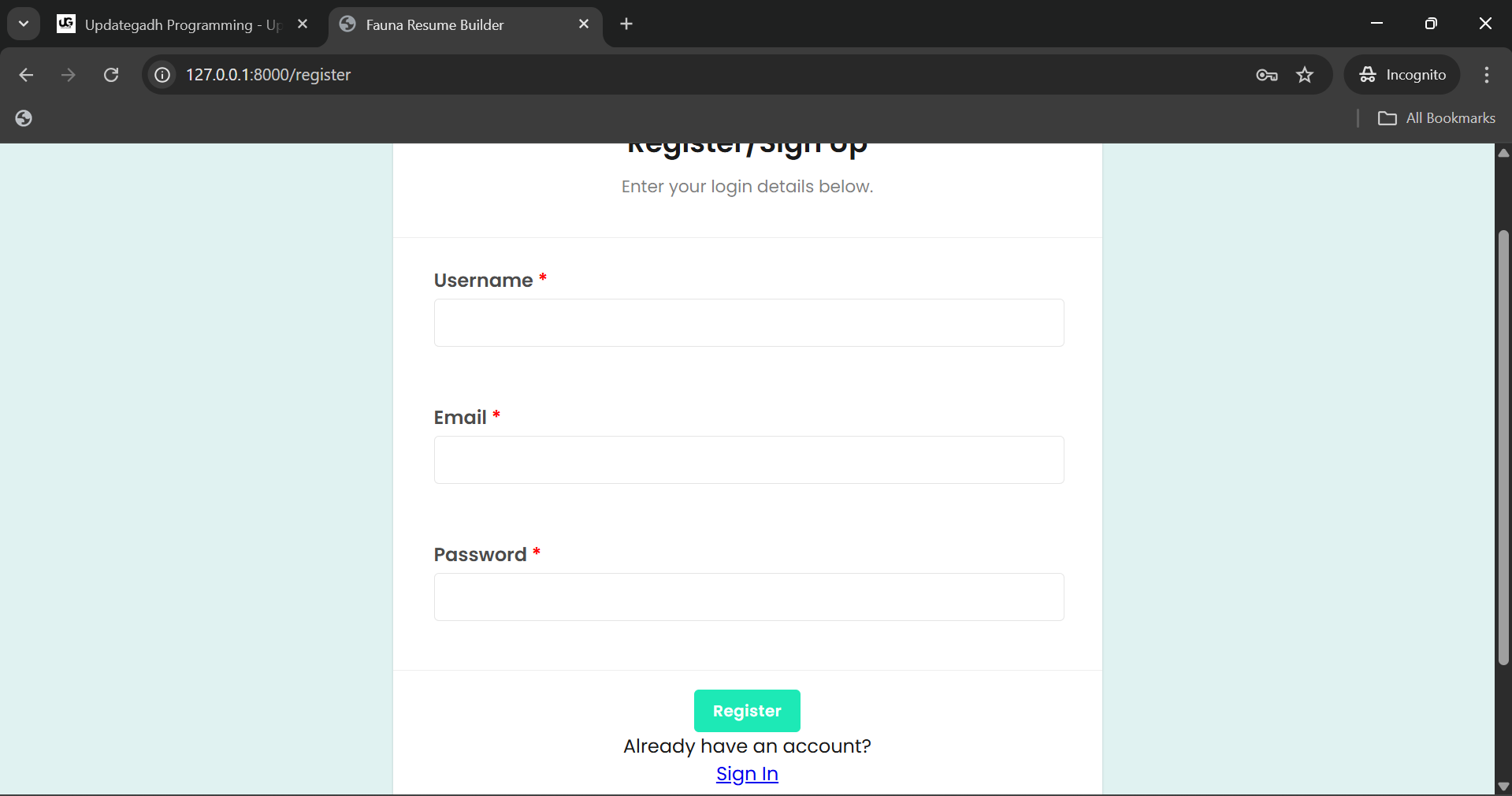
Task: Close the Updategadh Programming tab
Action: click(303, 24)
